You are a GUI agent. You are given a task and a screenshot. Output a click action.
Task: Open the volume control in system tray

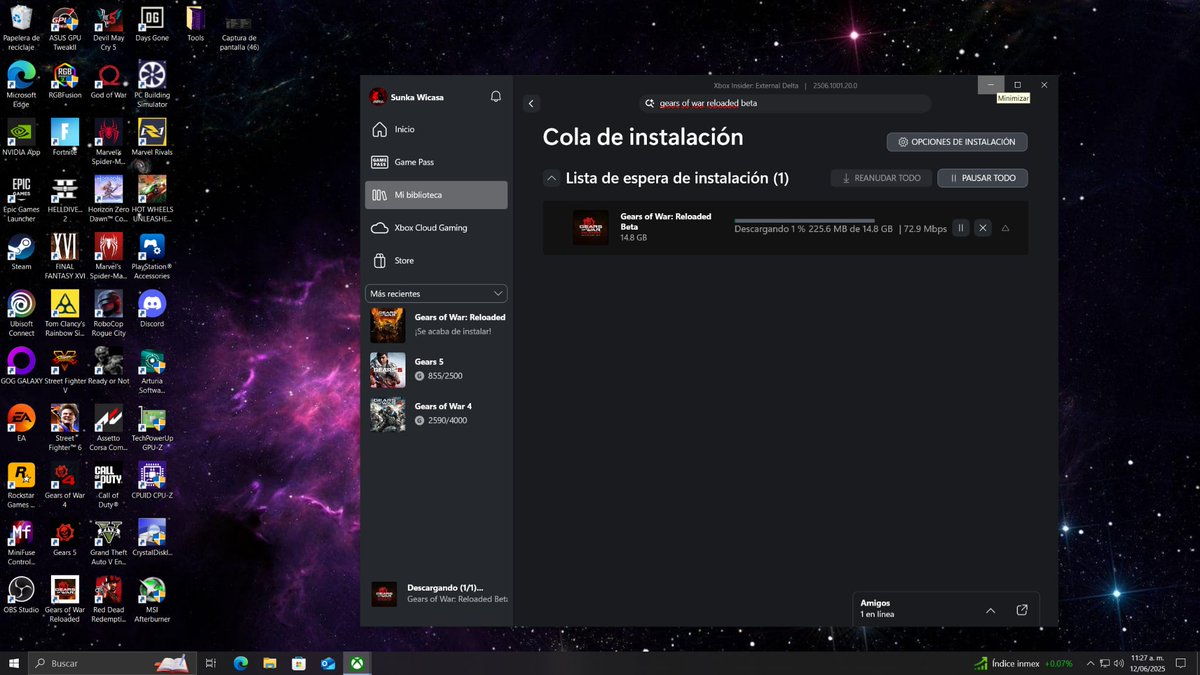click(x=1118, y=663)
